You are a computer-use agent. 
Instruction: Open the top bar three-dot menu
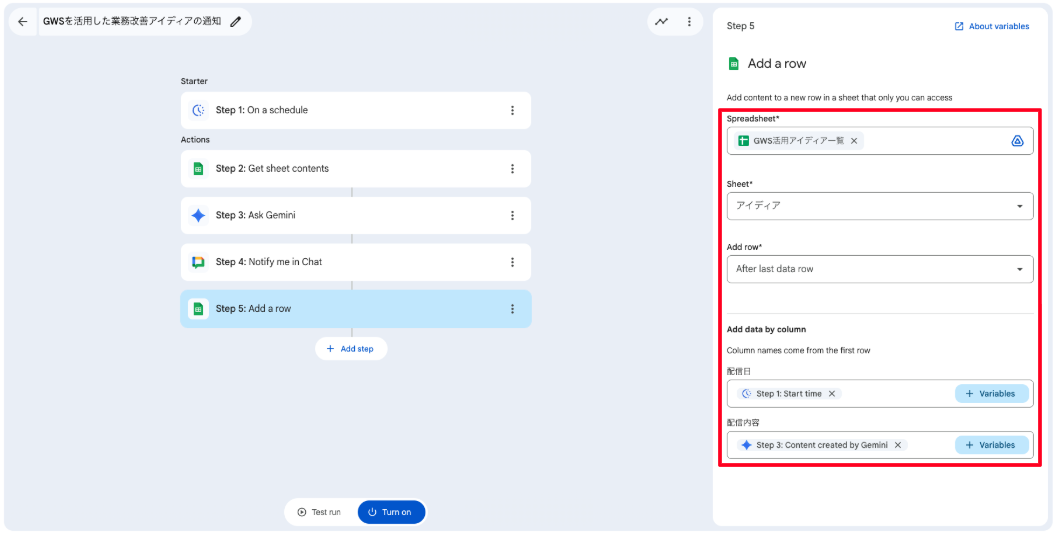(689, 21)
